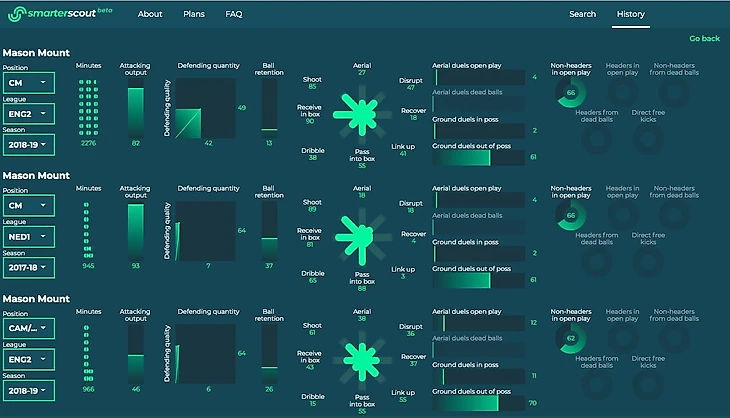Switch to the History tab

click(631, 14)
